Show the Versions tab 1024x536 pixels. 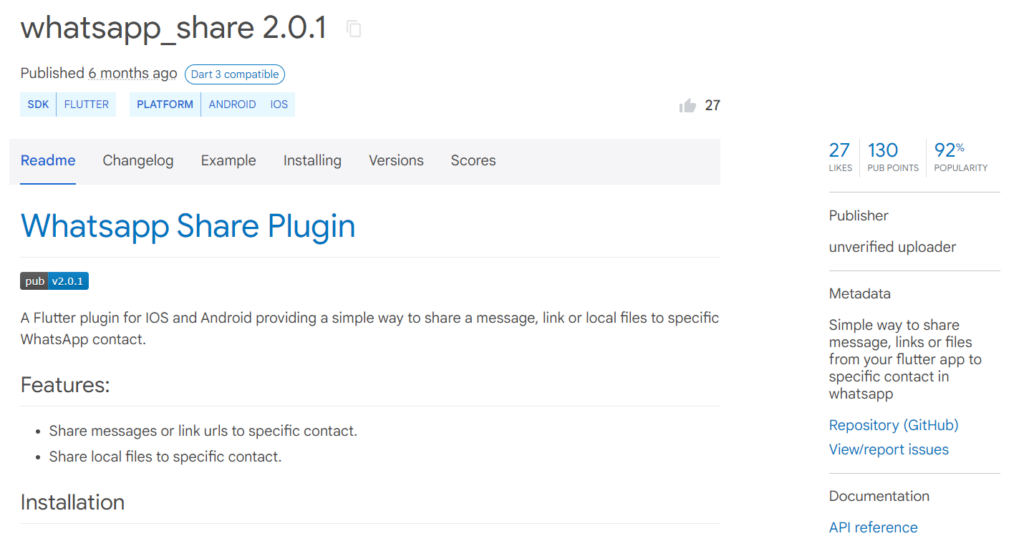[x=396, y=161]
